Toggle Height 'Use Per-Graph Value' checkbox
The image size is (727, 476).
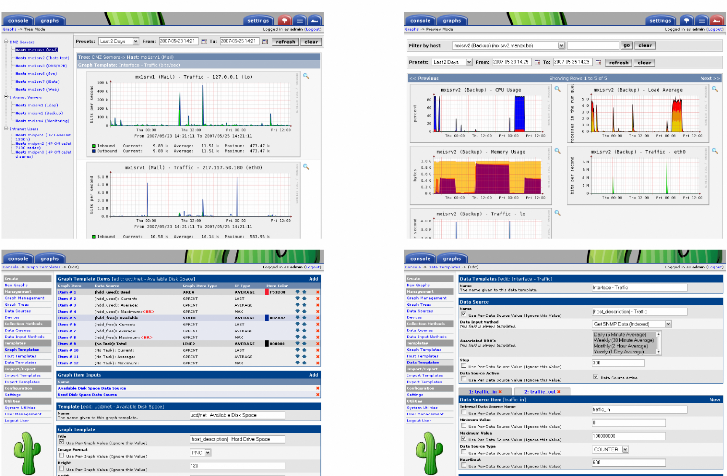click(x=61, y=468)
